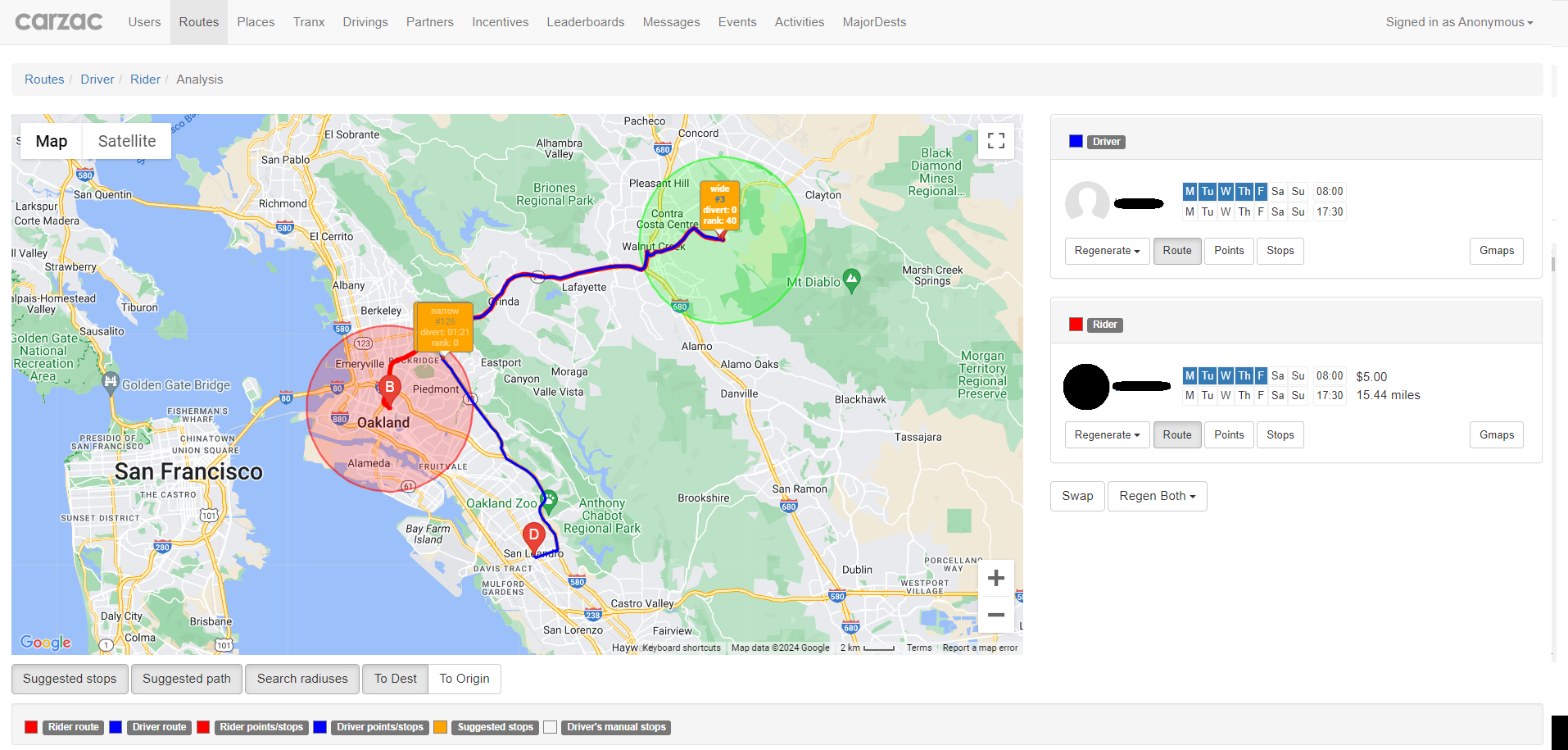Zoom in on the map
Screen dimensions: 1568x750
tap(995, 579)
